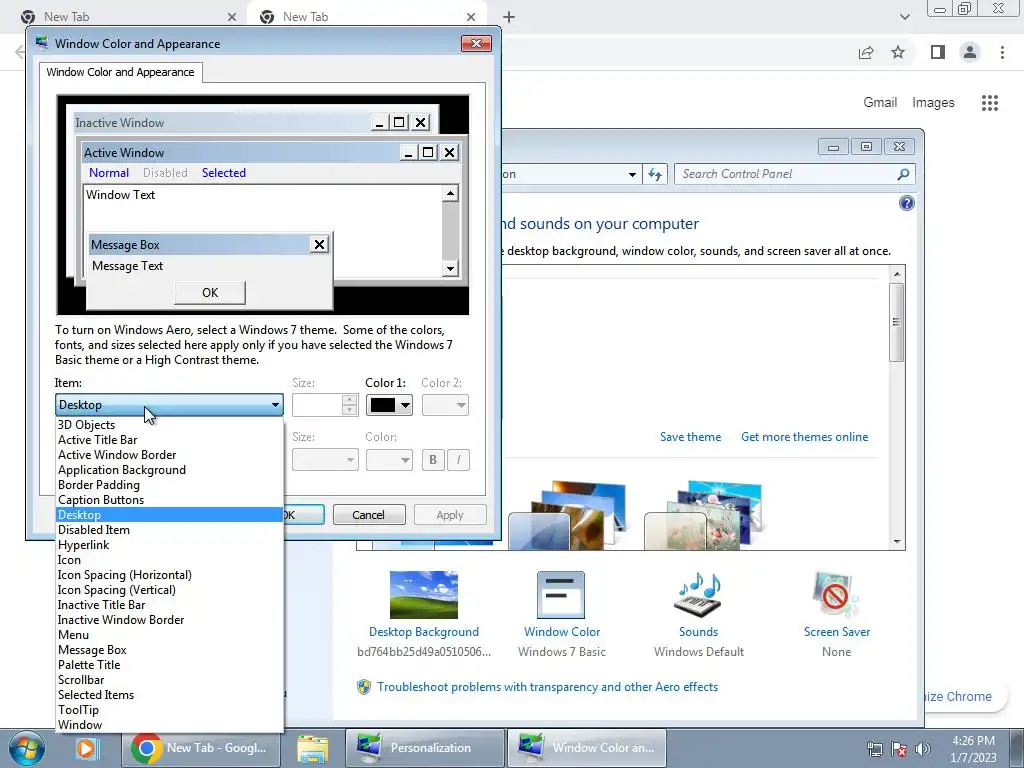This screenshot has height=768, width=1024.
Task: Toggle the Bold font button
Action: tap(433, 460)
